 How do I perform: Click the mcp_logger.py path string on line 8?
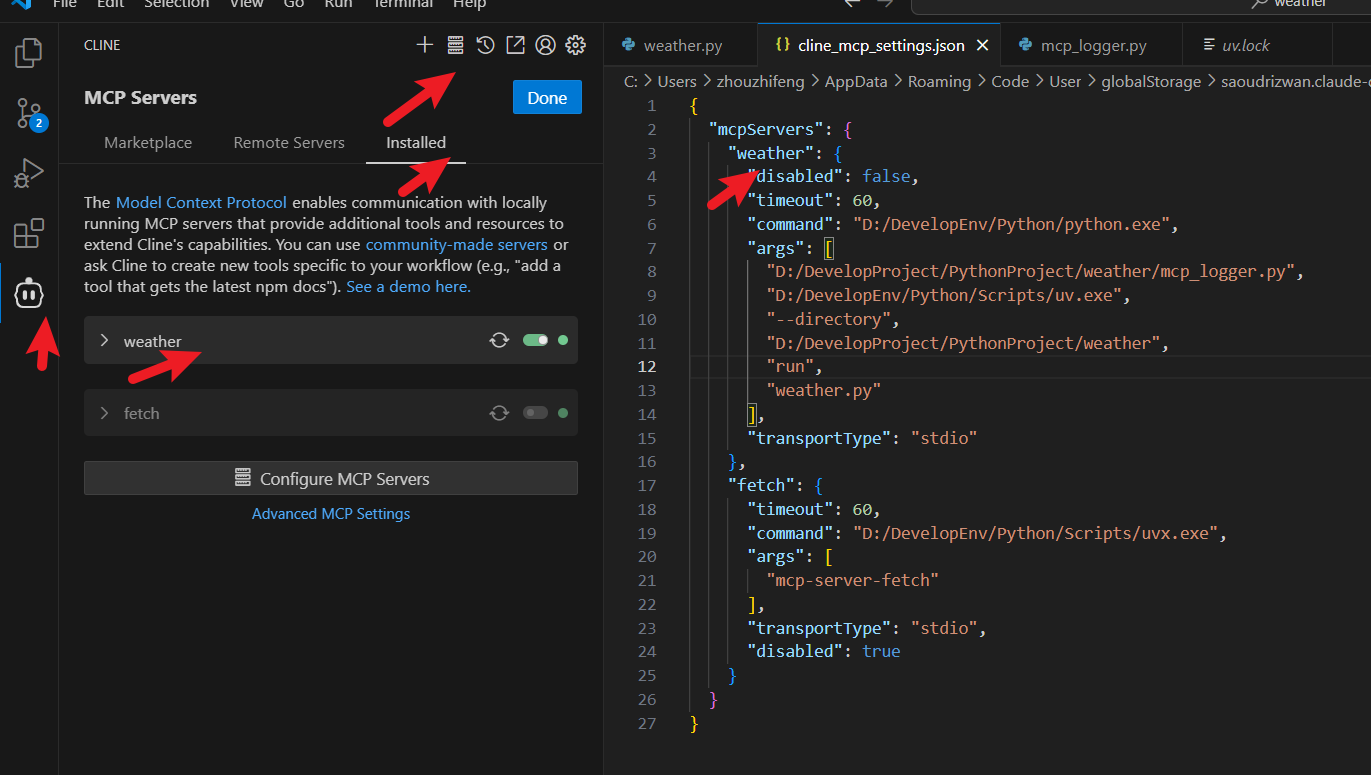[1030, 272]
